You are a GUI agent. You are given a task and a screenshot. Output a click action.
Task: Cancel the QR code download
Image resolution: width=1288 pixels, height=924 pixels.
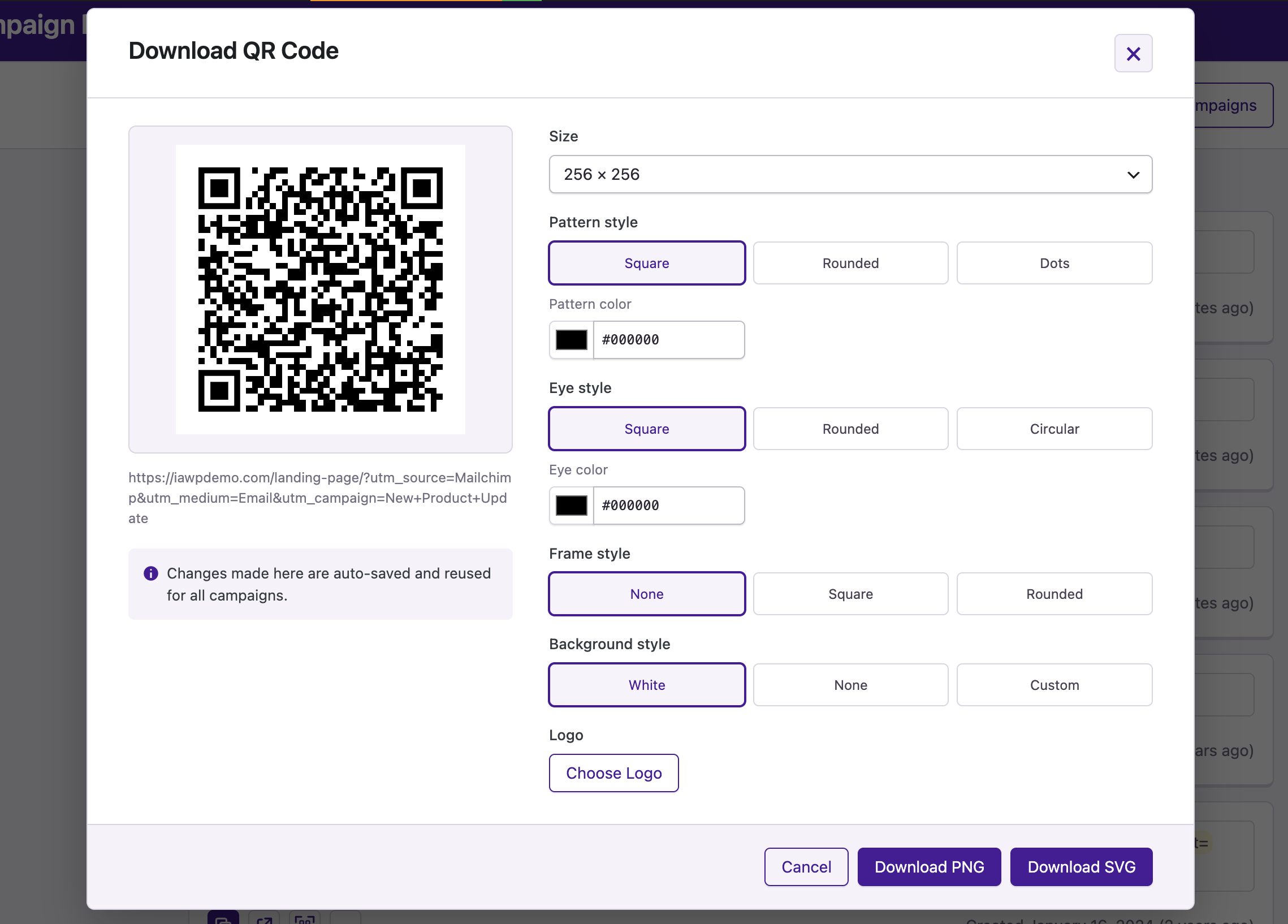pos(806,867)
